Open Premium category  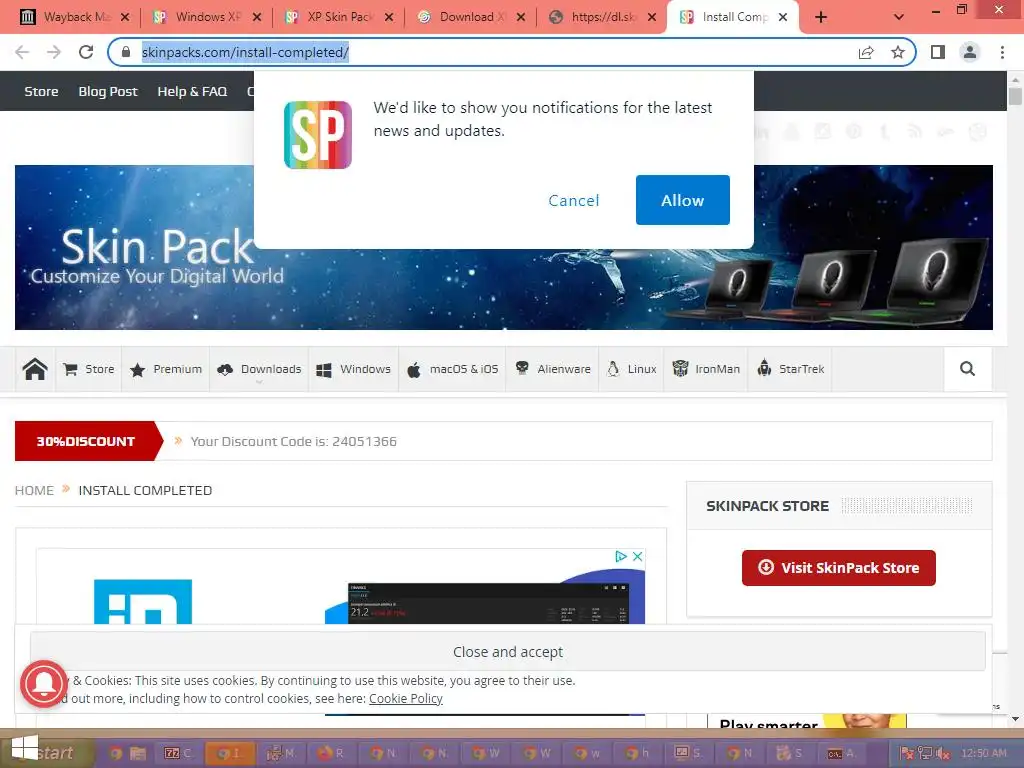click(166, 369)
